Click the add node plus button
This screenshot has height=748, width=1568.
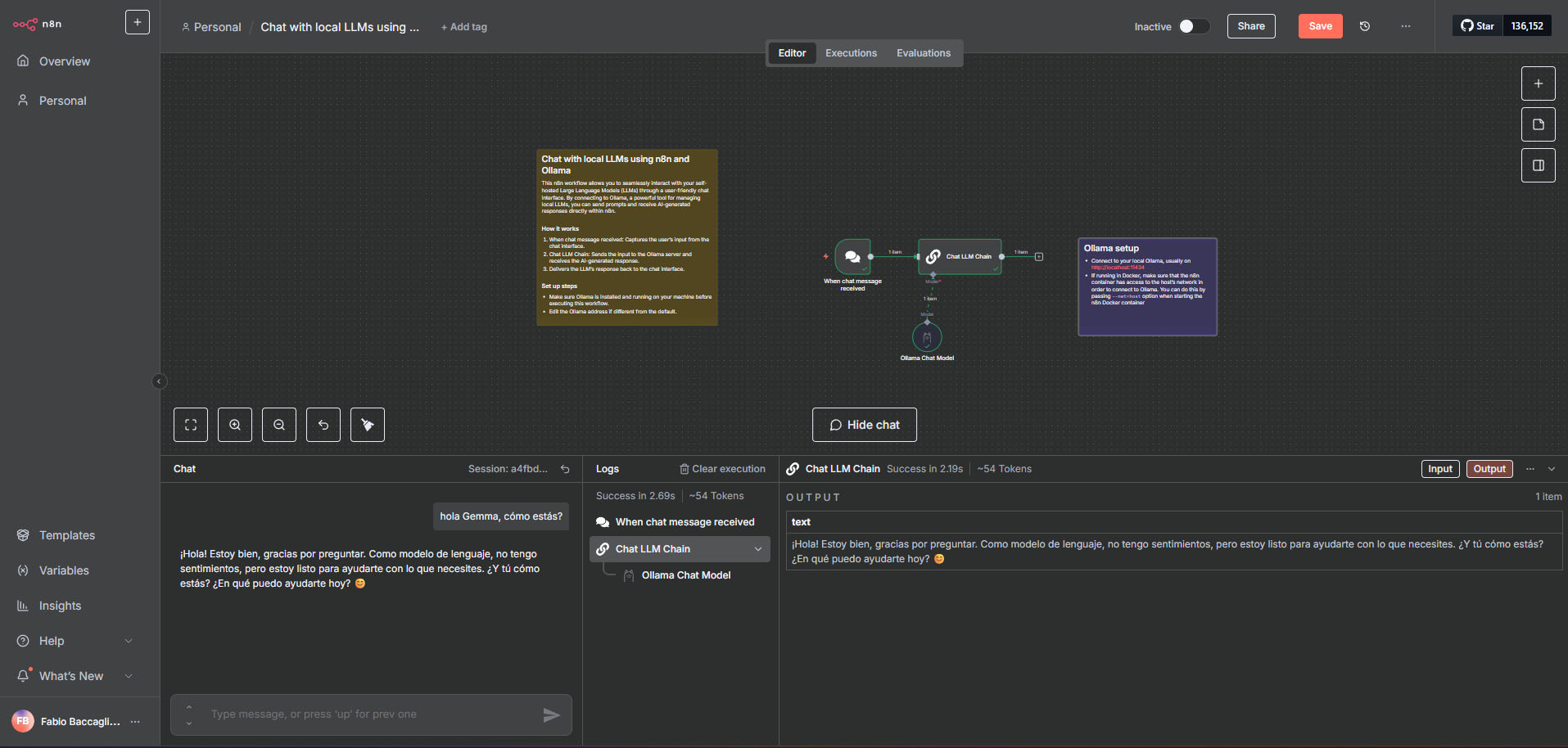1538,83
